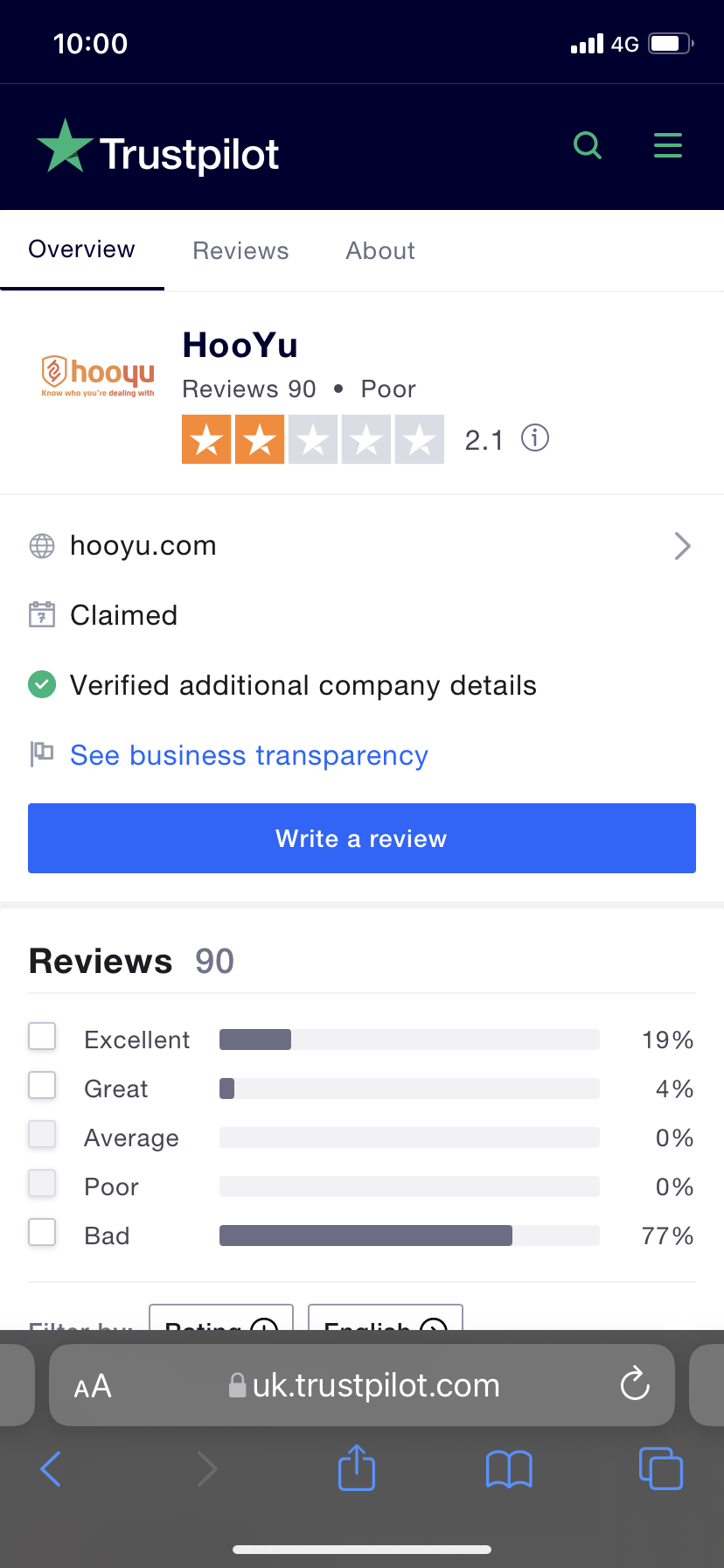The width and height of the screenshot is (724, 1568).
Task: Show open Safari tabs
Action: tap(661, 1468)
